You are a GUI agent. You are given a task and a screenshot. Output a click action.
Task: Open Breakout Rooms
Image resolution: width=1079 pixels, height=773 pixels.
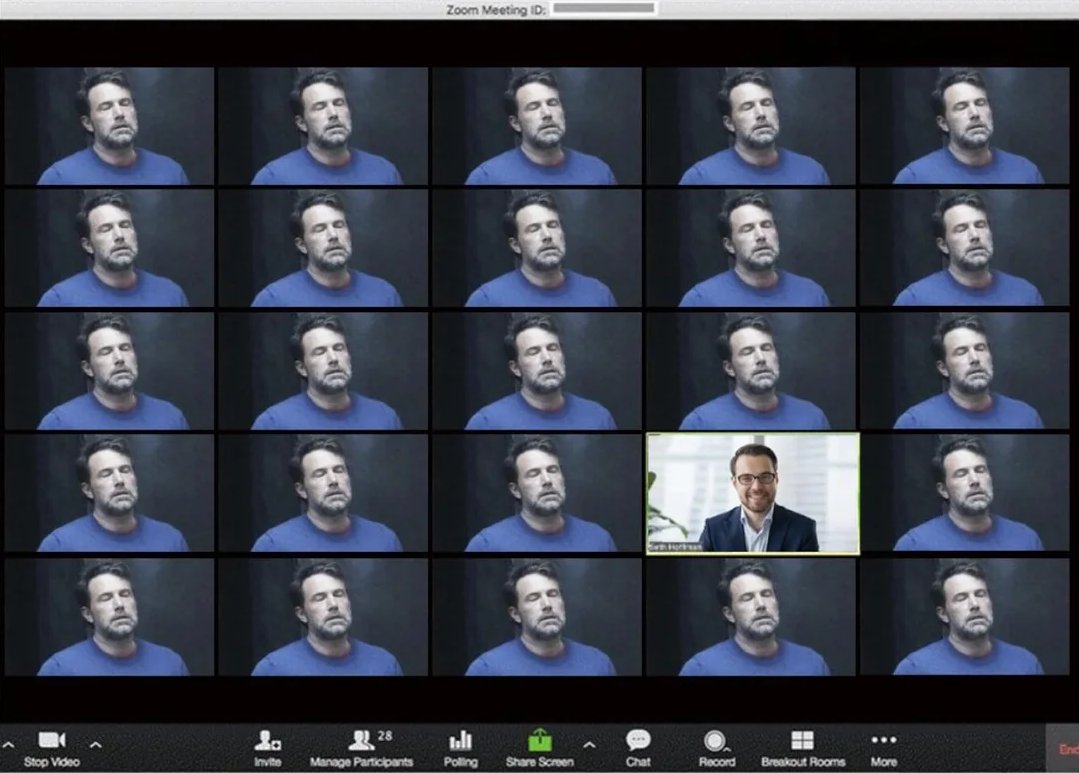(803, 748)
